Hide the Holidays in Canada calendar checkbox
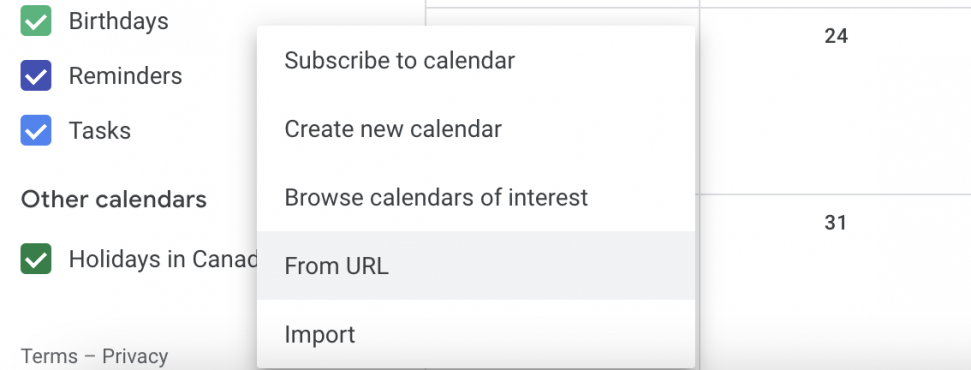The image size is (971, 370). pos(36,258)
